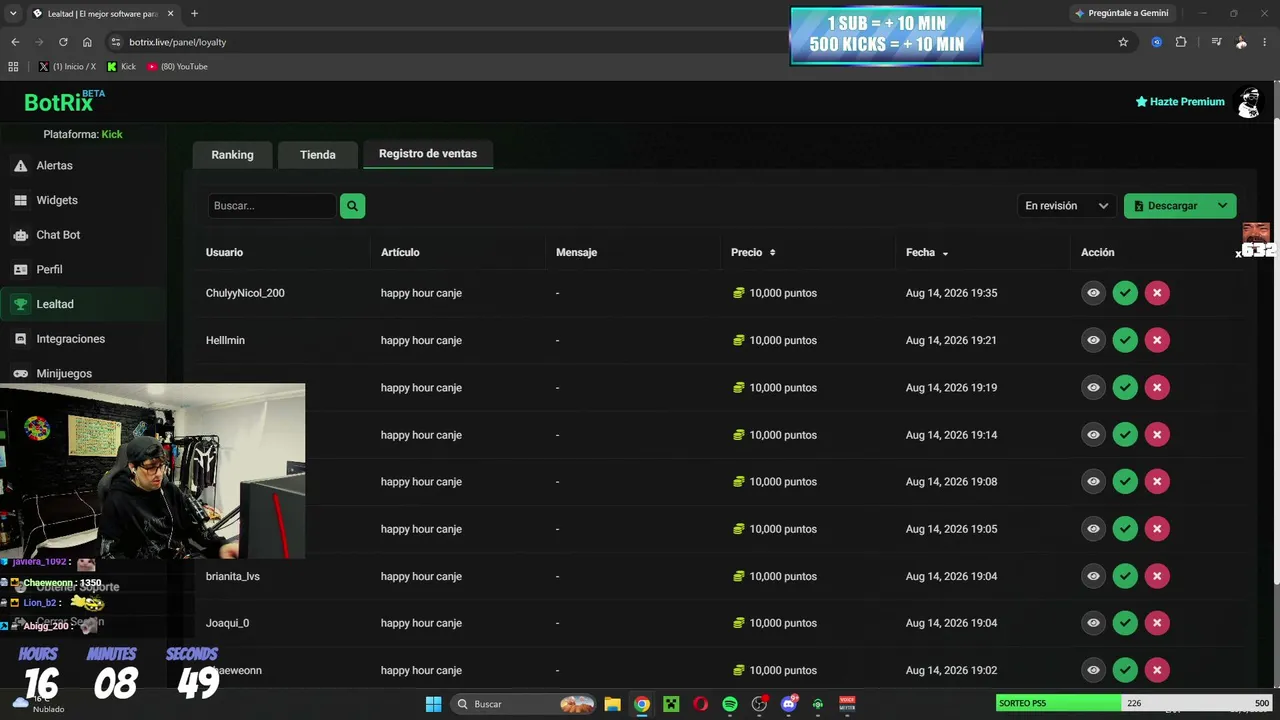View details of Joaqui_0's sale
The image size is (1280, 720).
1093,623
